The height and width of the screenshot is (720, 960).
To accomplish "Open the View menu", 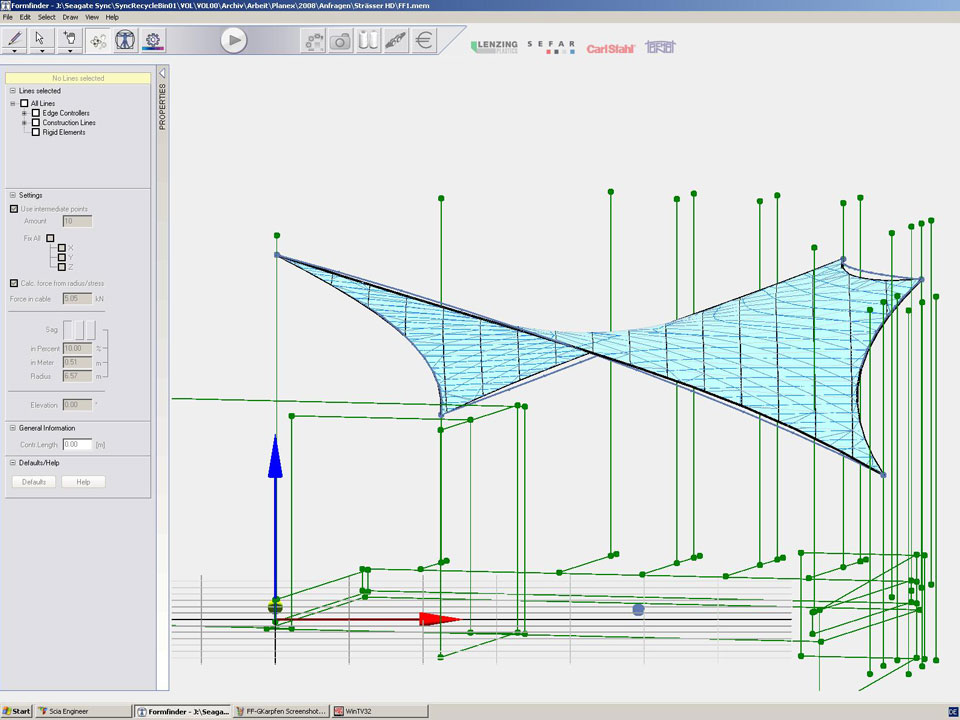I will tap(92, 17).
